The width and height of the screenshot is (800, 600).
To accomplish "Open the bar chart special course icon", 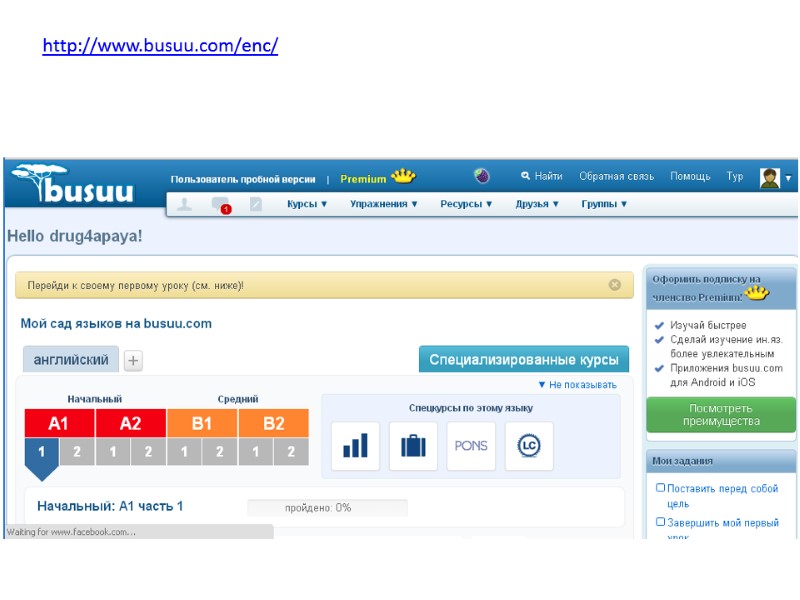I will [356, 446].
